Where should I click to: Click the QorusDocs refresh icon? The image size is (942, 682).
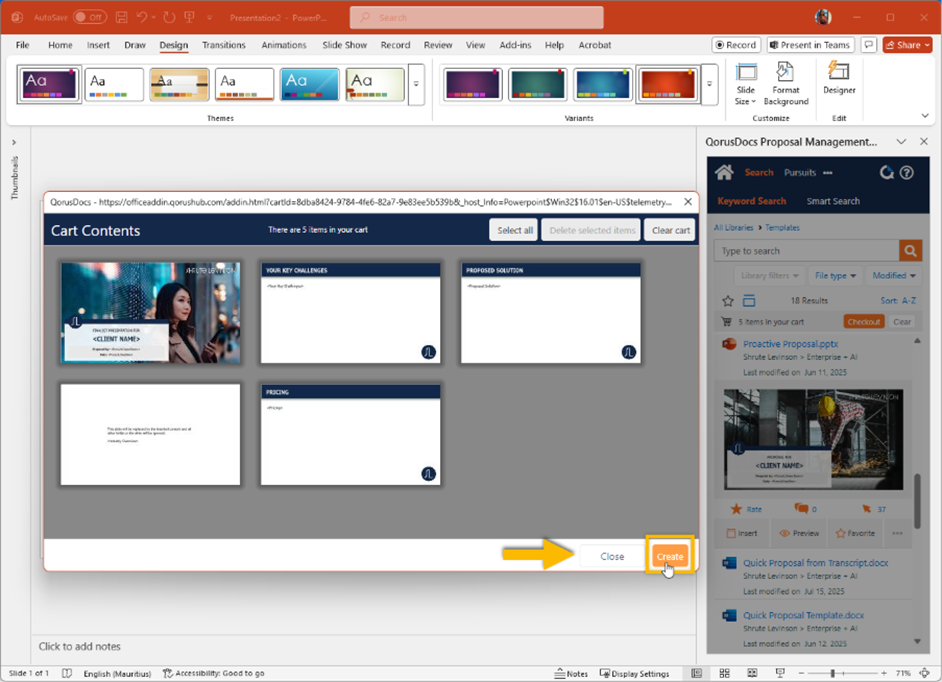tap(886, 172)
